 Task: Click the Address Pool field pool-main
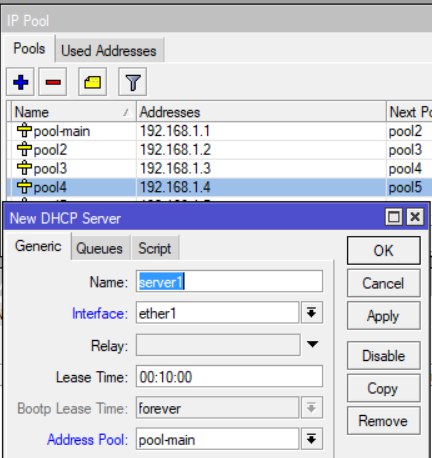click(217, 439)
